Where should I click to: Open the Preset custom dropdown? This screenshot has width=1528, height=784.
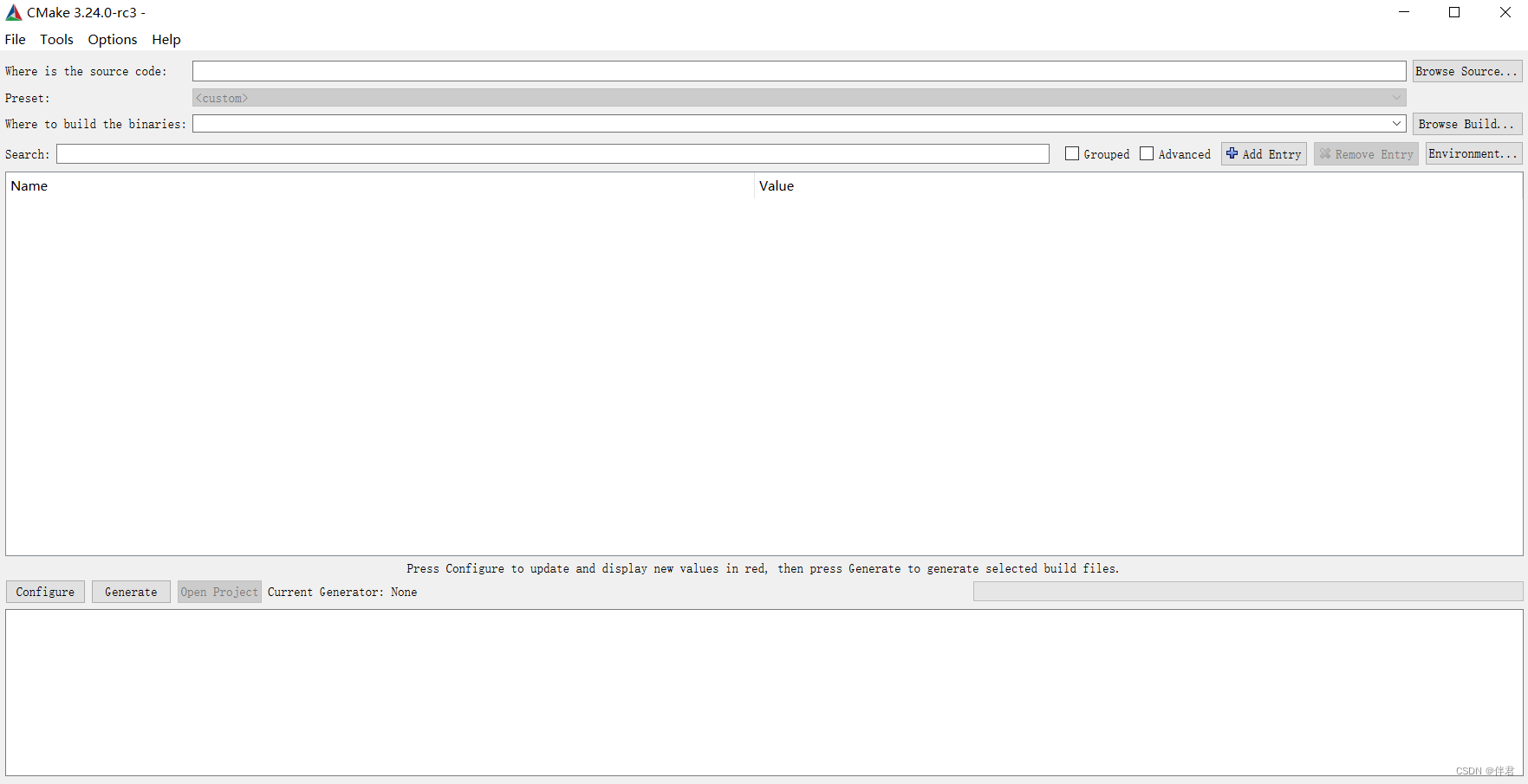799,98
